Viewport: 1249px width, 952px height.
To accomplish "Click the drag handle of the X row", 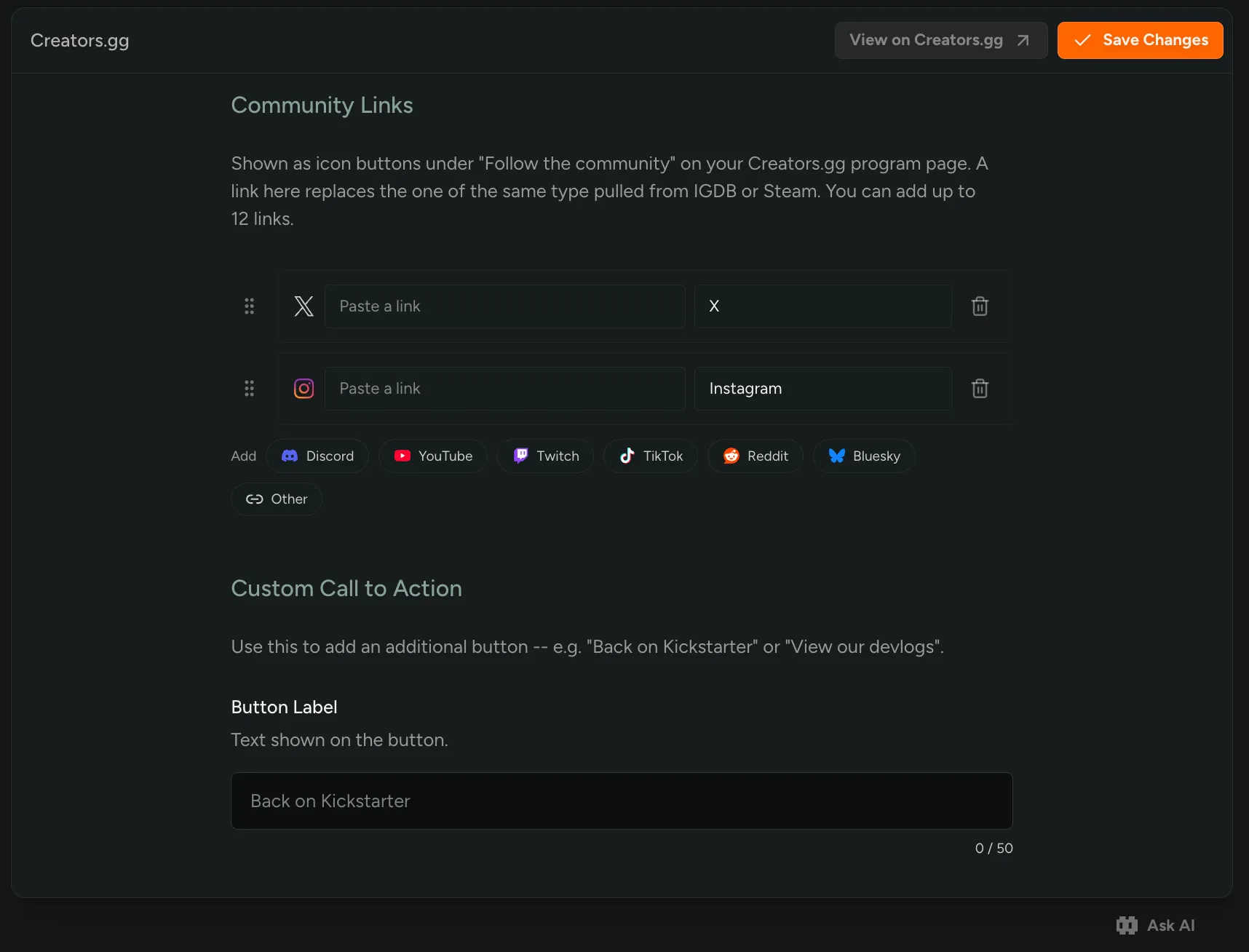I will pyautogui.click(x=249, y=306).
